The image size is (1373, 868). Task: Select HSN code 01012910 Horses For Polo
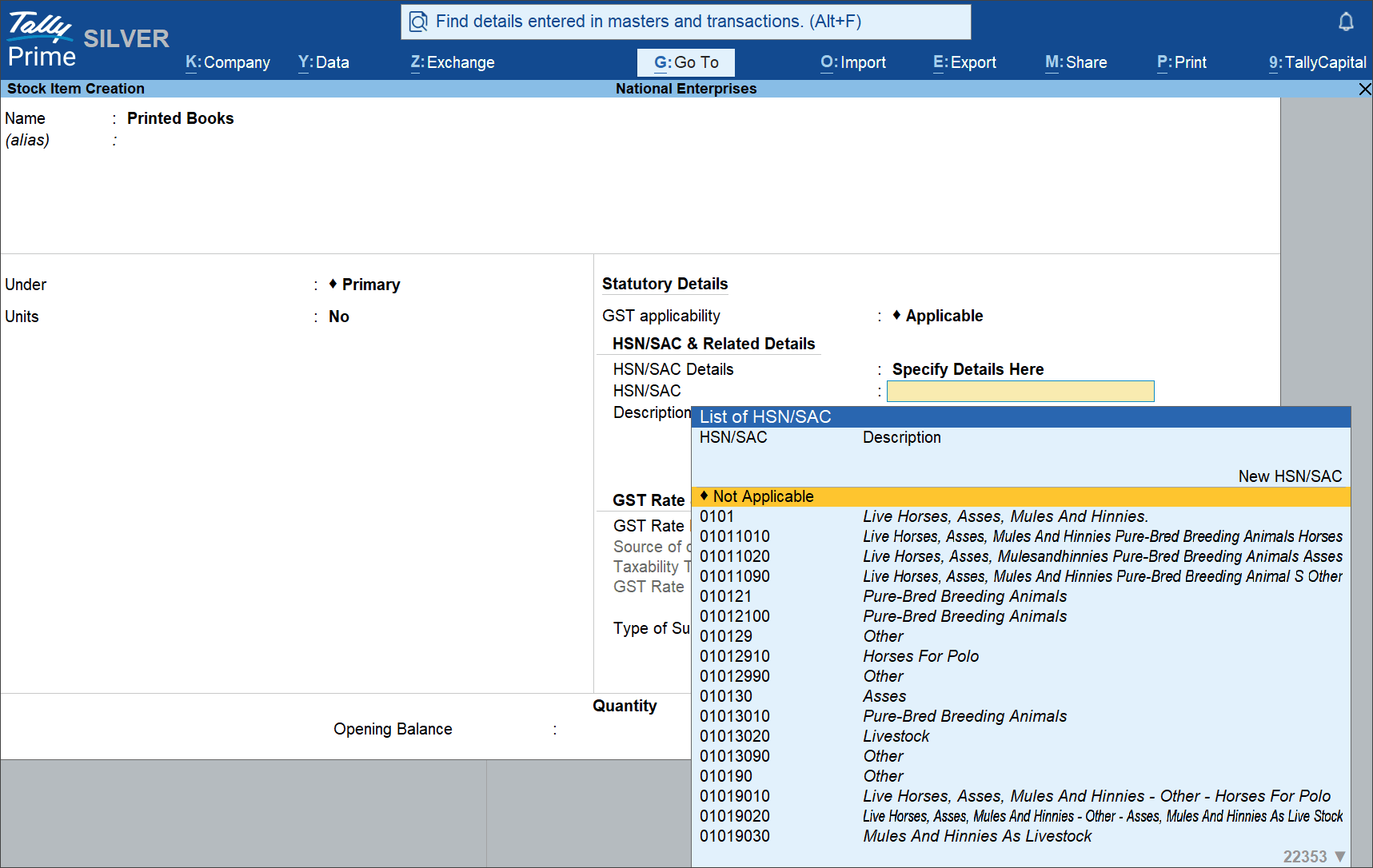1021,656
